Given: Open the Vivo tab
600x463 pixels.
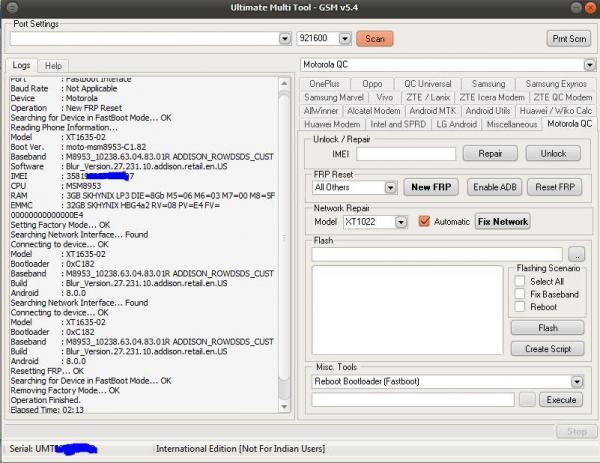Looking at the screenshot, I should [x=385, y=98].
